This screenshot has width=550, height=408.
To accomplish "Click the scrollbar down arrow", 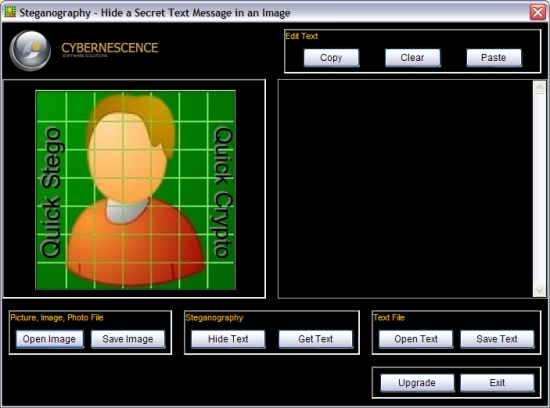I will click(x=539, y=290).
